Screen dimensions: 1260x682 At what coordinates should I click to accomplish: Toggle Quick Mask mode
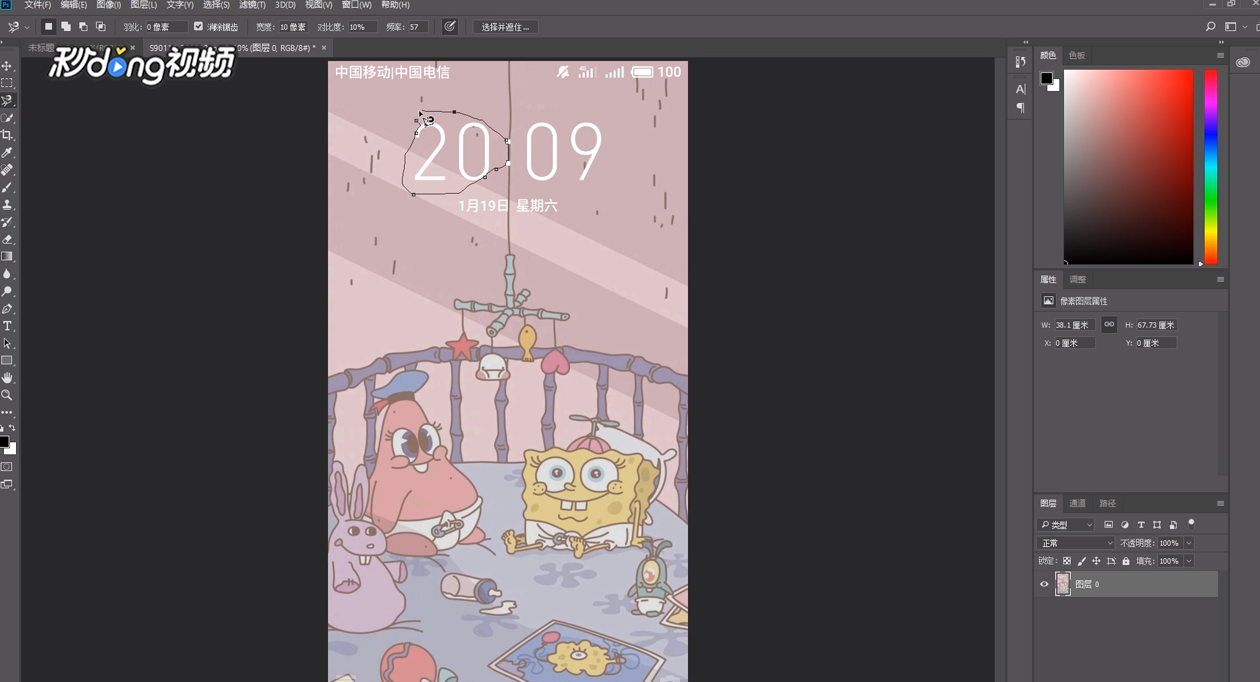[x=7, y=467]
